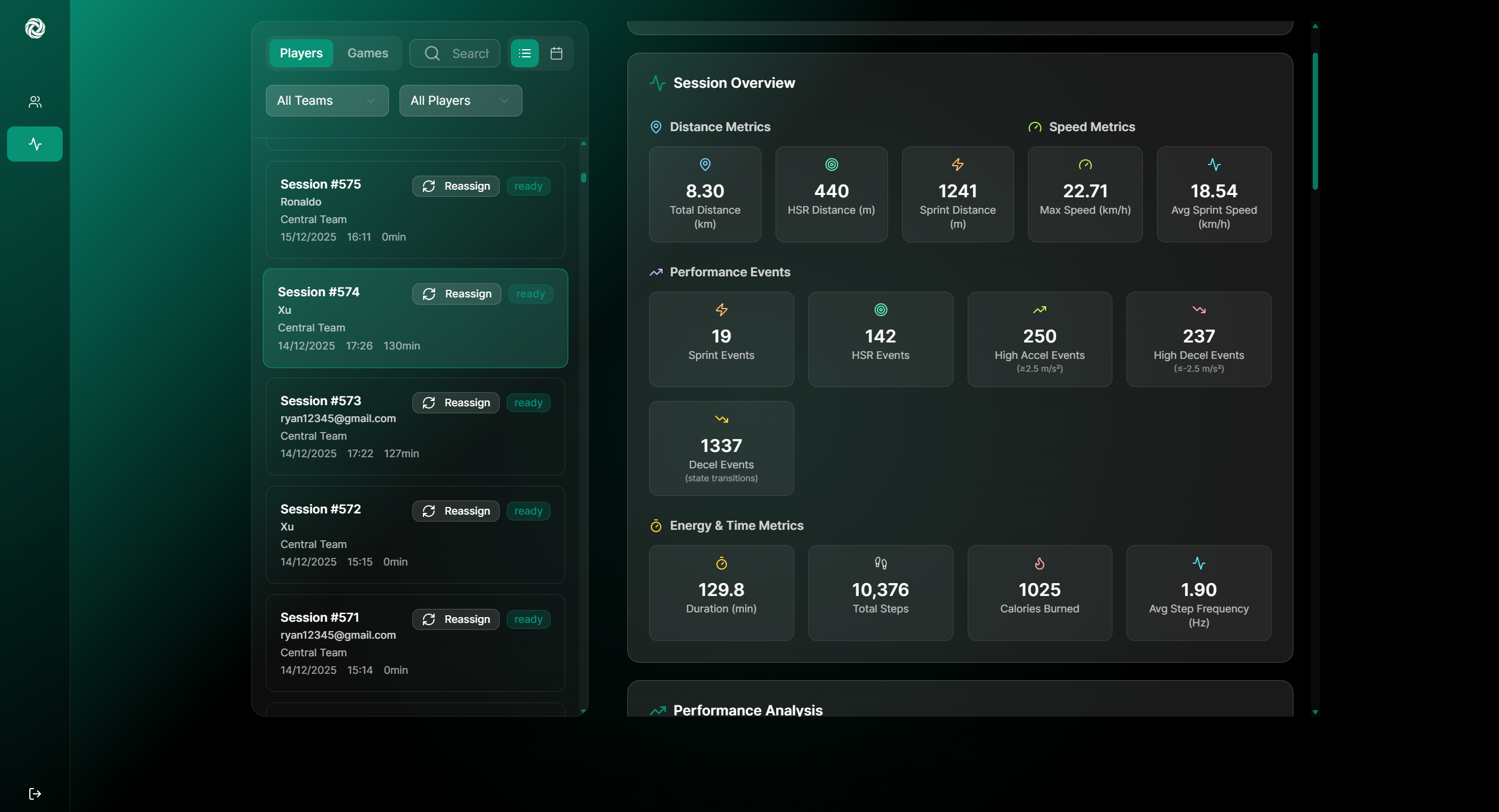Screen dimensions: 1499x812
Task: Reassign Session #573
Action: pyautogui.click(x=455, y=402)
